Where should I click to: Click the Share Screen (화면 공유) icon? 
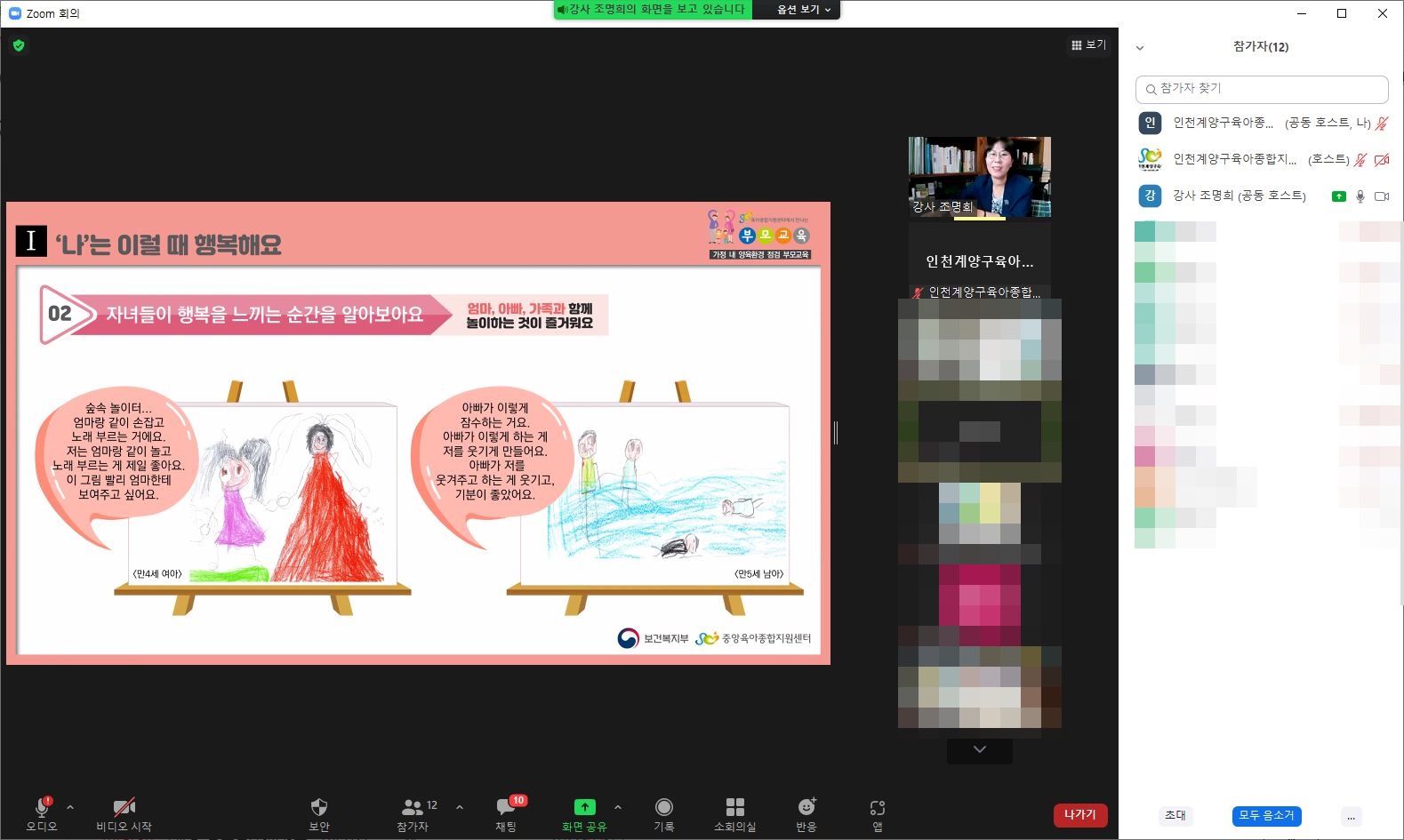click(x=584, y=807)
